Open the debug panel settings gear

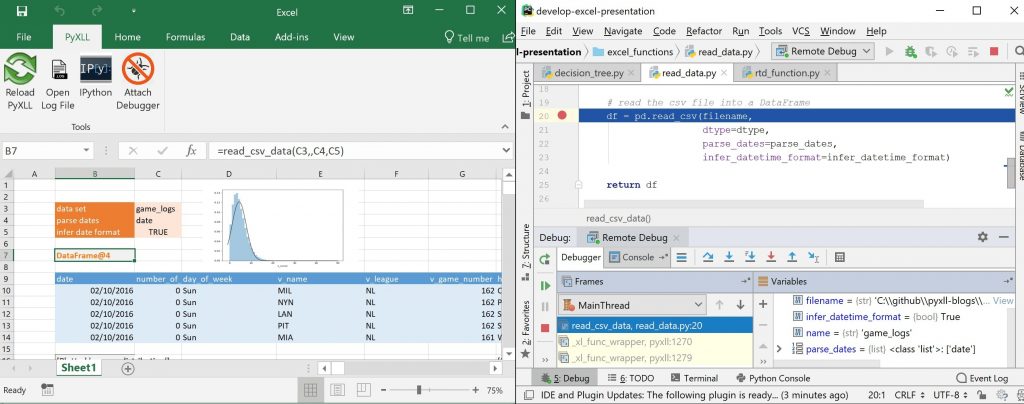pyautogui.click(x=983, y=237)
